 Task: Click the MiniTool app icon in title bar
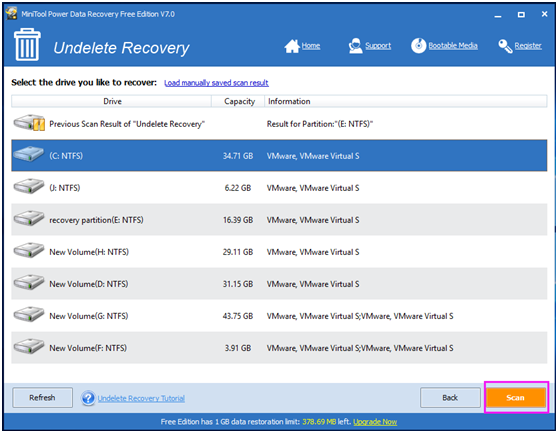[x=11, y=14]
